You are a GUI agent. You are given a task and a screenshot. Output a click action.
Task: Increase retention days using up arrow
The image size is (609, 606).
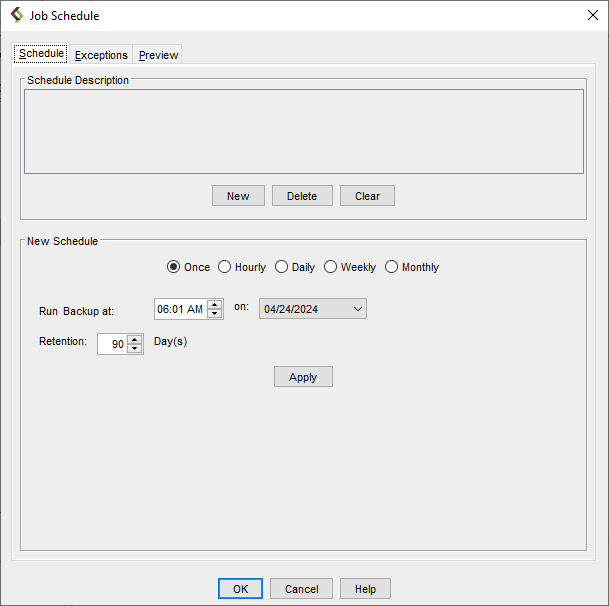coord(135,339)
